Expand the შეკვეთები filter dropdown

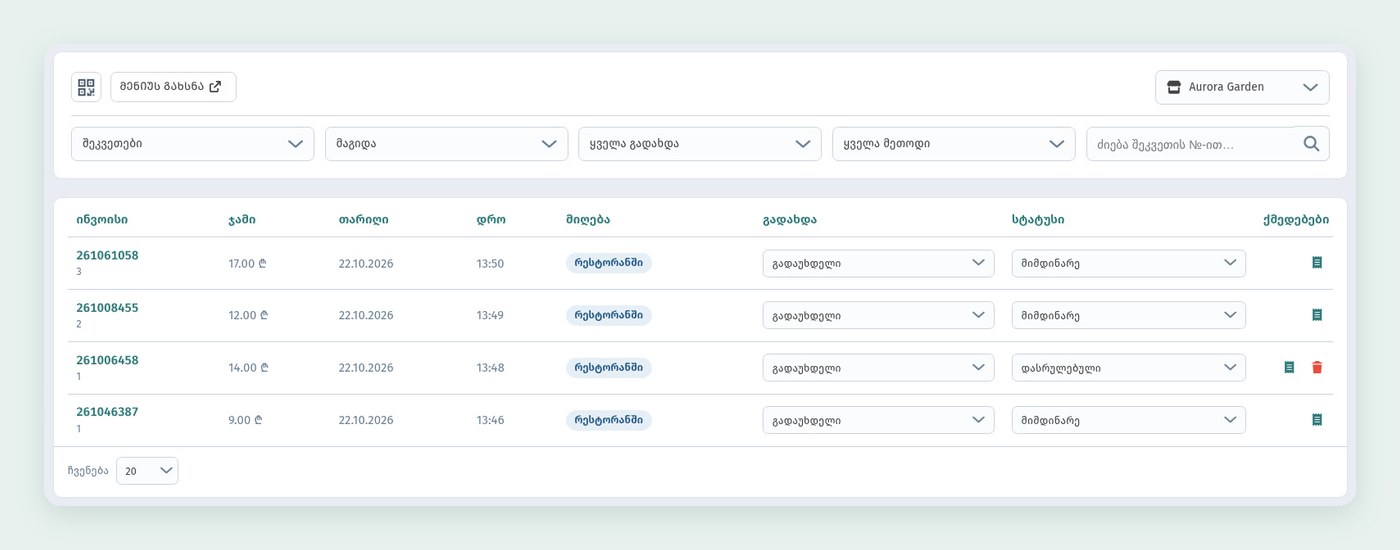(x=192, y=144)
